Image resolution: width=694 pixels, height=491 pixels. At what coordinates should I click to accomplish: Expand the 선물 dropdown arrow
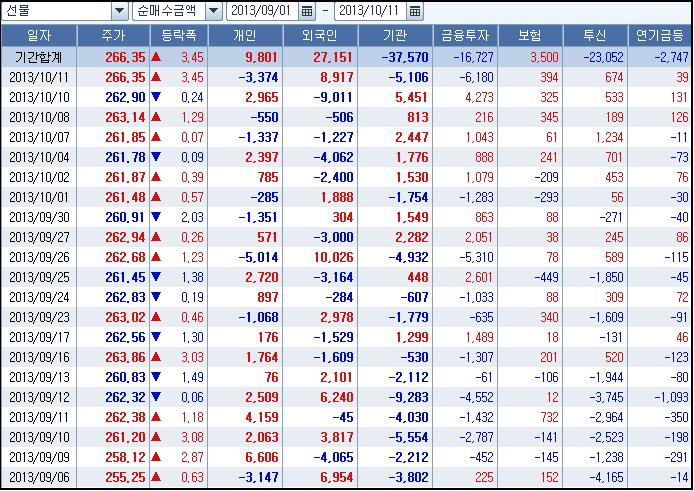tap(120, 11)
